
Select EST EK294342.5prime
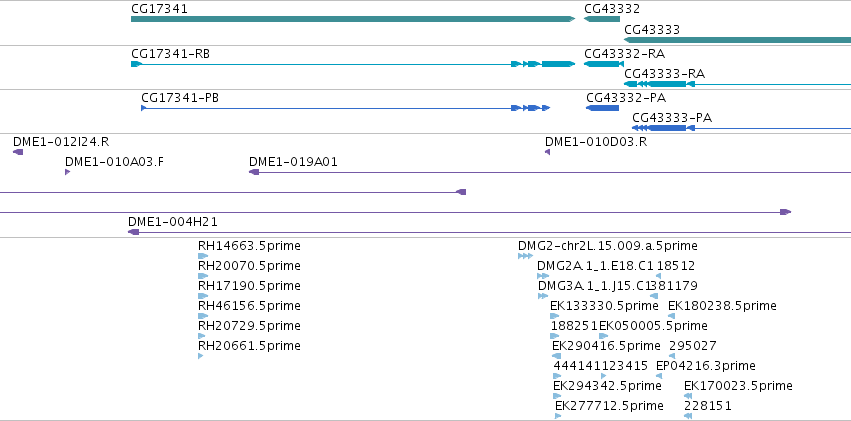pyautogui.click(x=557, y=396)
